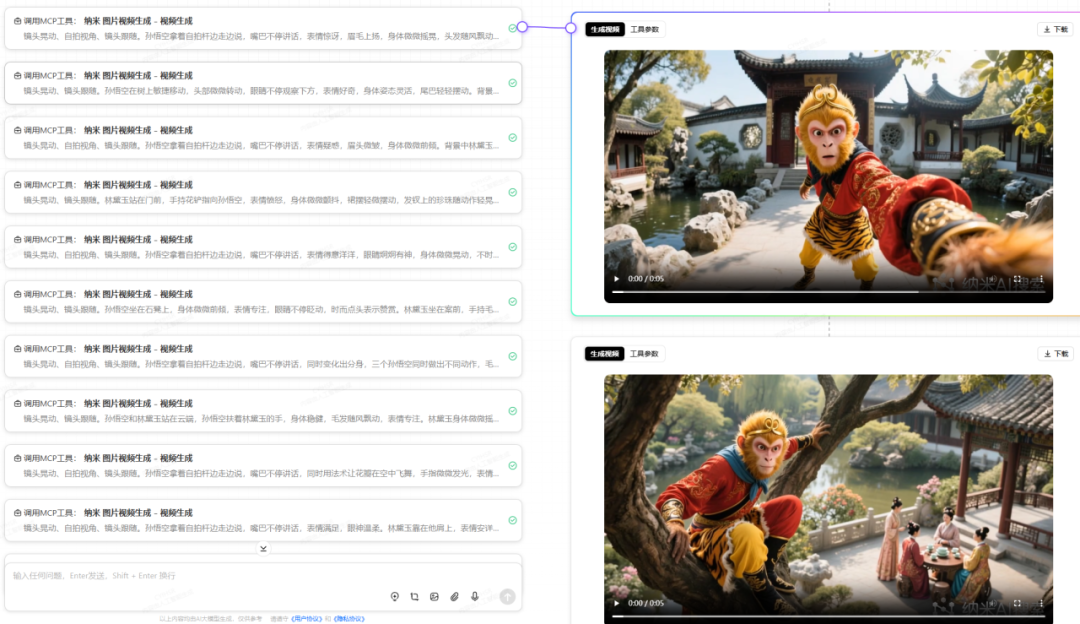Play the video of the monkey on the tree
The height and width of the screenshot is (624, 1080).
(x=616, y=603)
